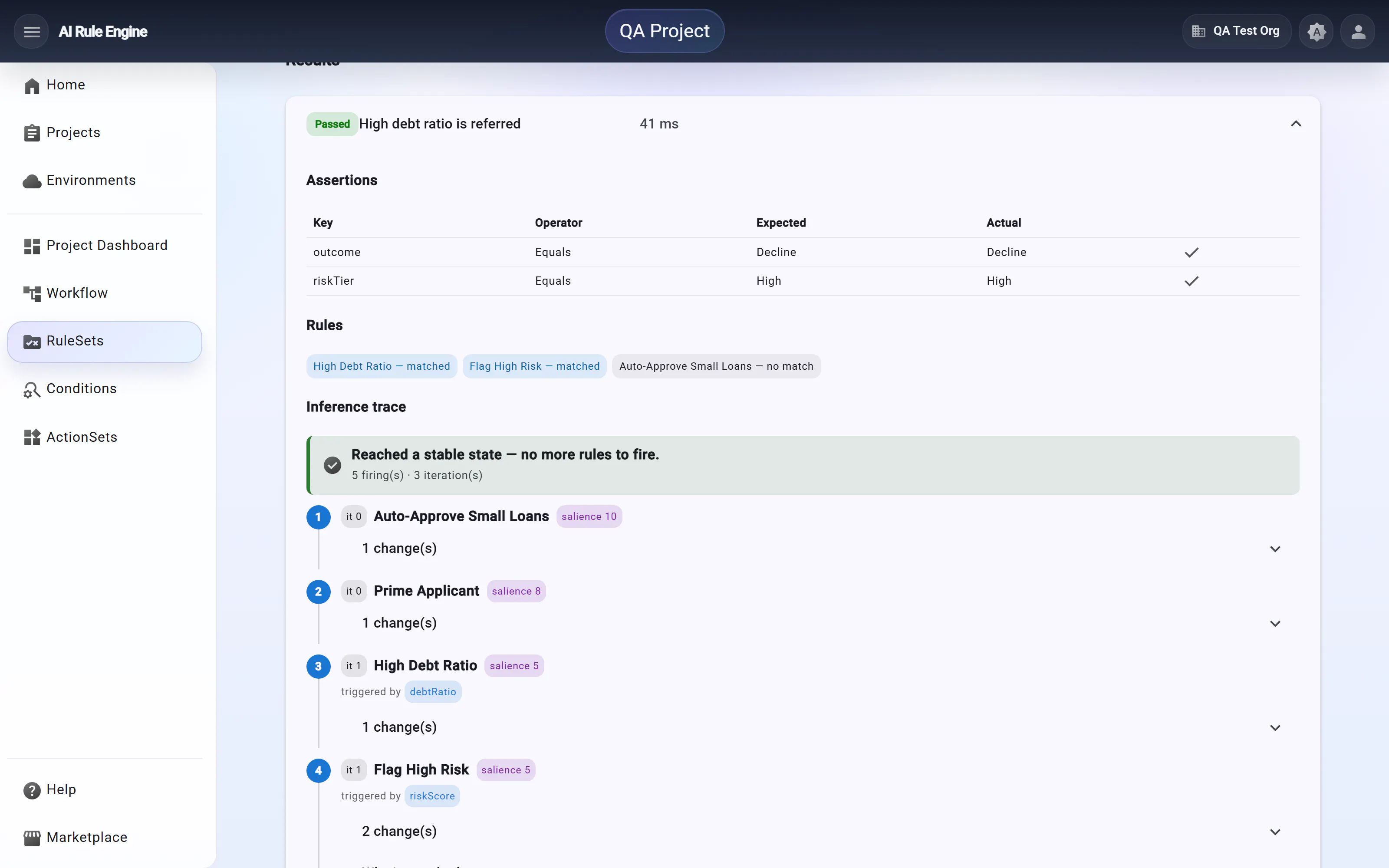
Task: Collapse the High debt ratio result card
Action: tap(1296, 124)
